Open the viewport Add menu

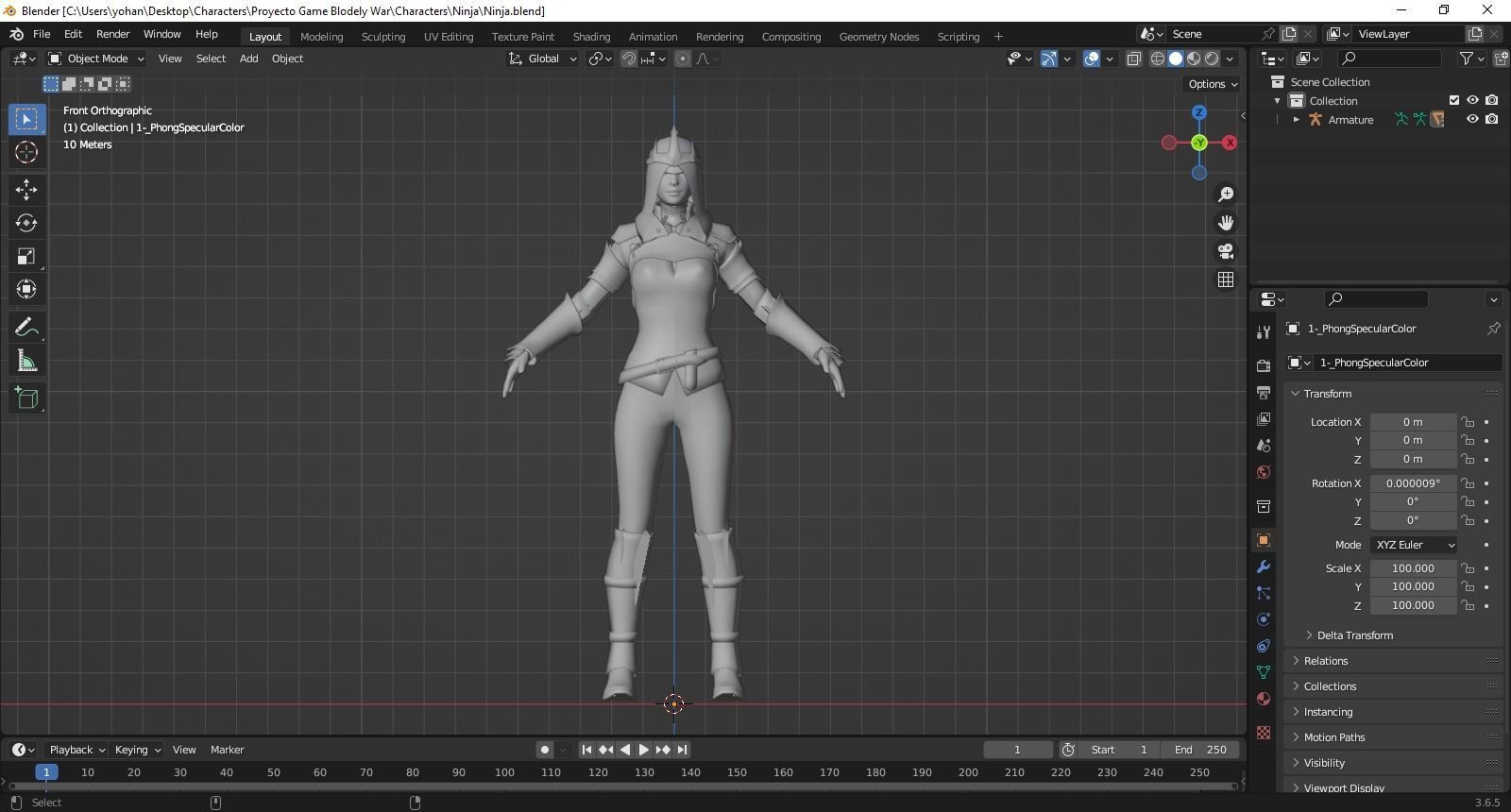pyautogui.click(x=248, y=59)
